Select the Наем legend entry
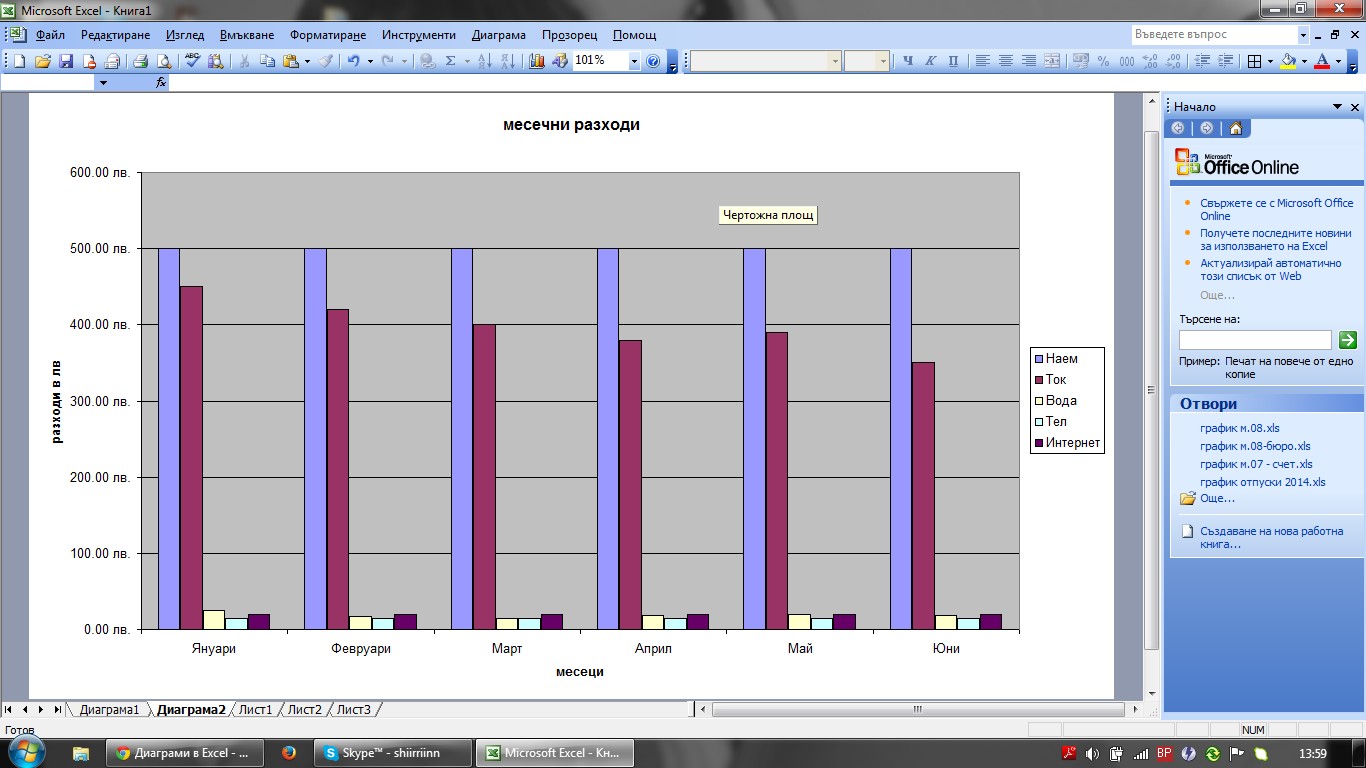 click(1056, 358)
